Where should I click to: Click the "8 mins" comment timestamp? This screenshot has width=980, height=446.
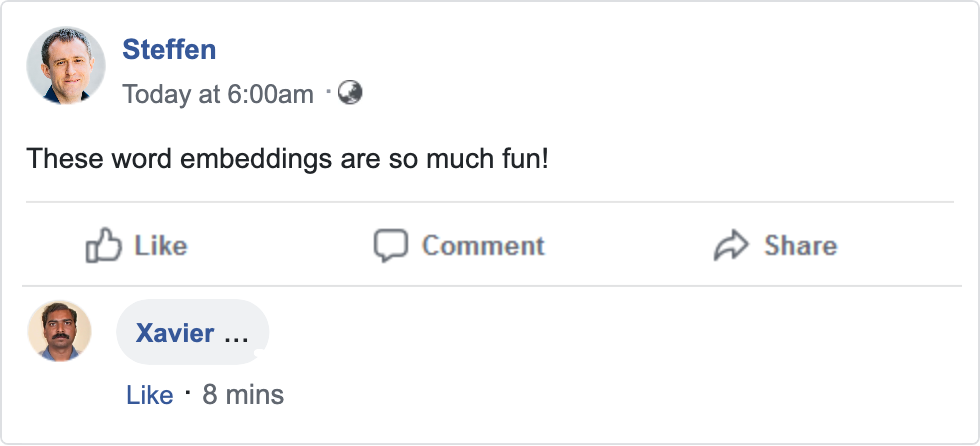click(x=243, y=394)
